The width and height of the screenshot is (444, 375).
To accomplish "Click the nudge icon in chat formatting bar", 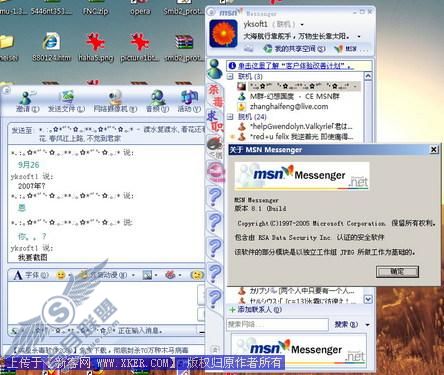I will (x=170, y=275).
